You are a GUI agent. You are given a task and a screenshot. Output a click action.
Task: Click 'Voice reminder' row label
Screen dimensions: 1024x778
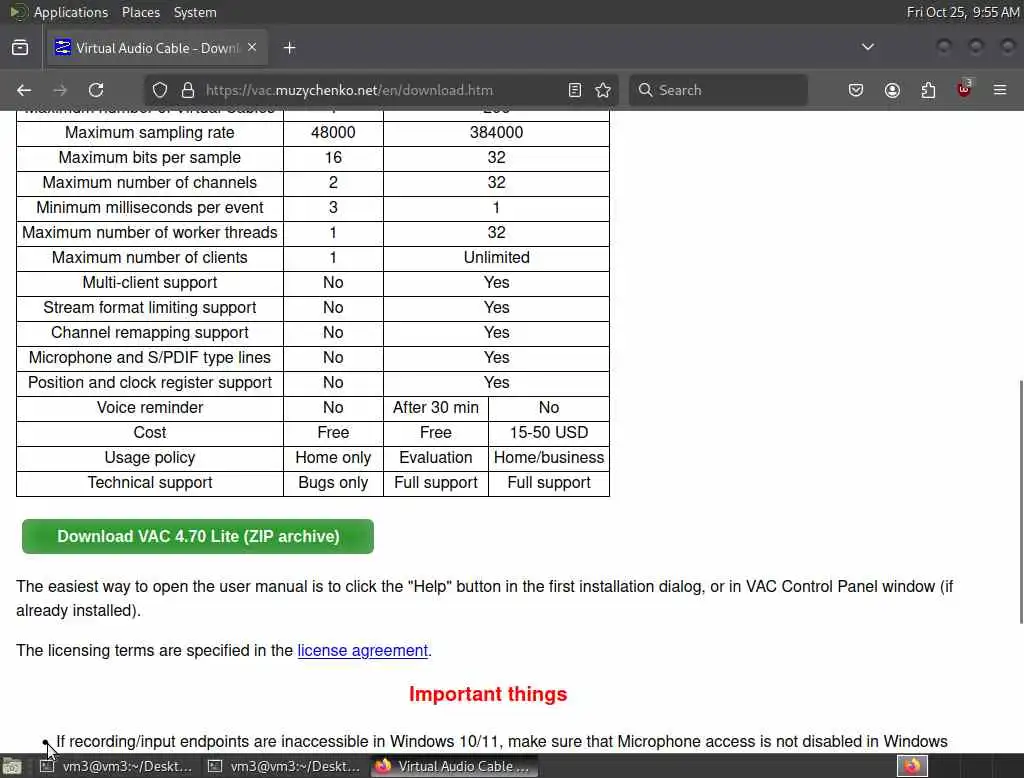(x=150, y=408)
